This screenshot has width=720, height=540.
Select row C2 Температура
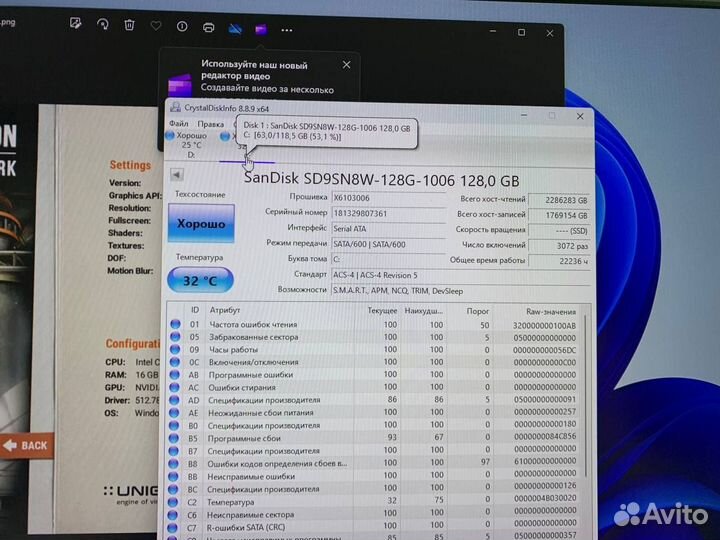point(374,501)
